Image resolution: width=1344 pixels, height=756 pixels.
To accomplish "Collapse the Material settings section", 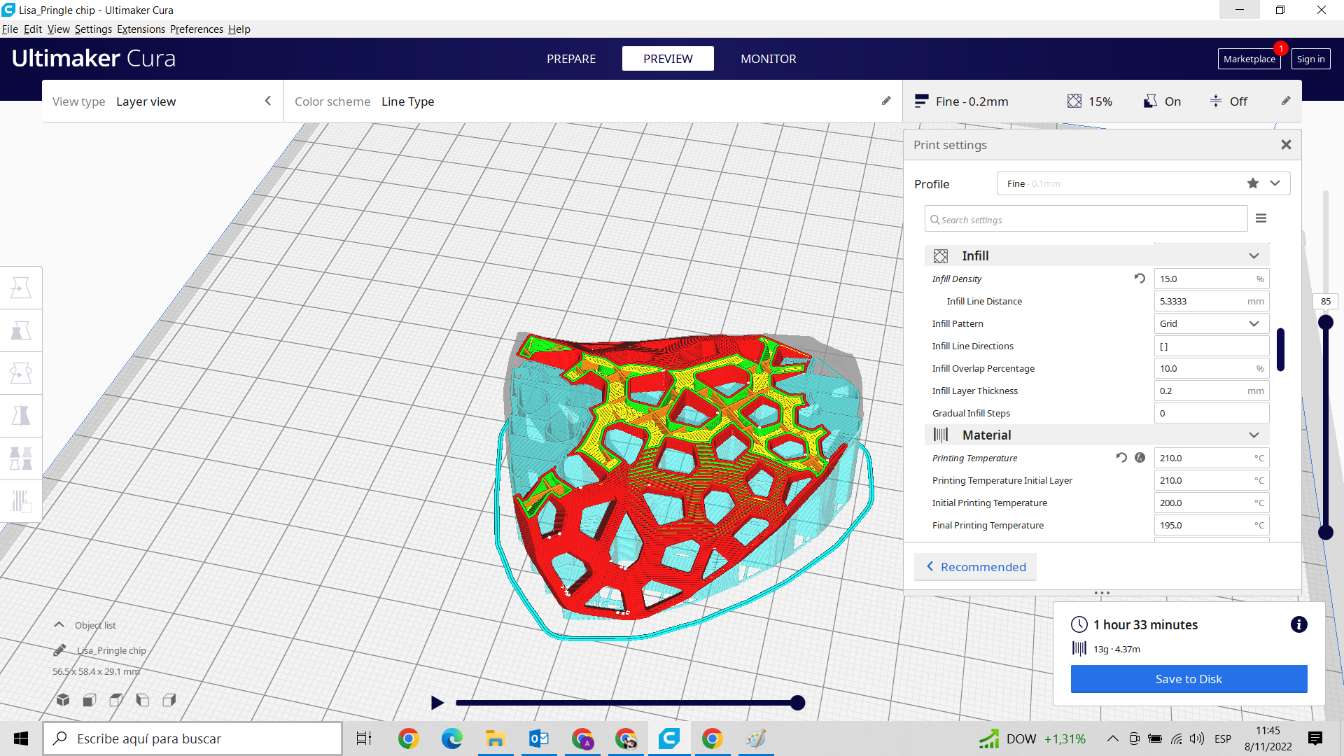I will 1254,435.
